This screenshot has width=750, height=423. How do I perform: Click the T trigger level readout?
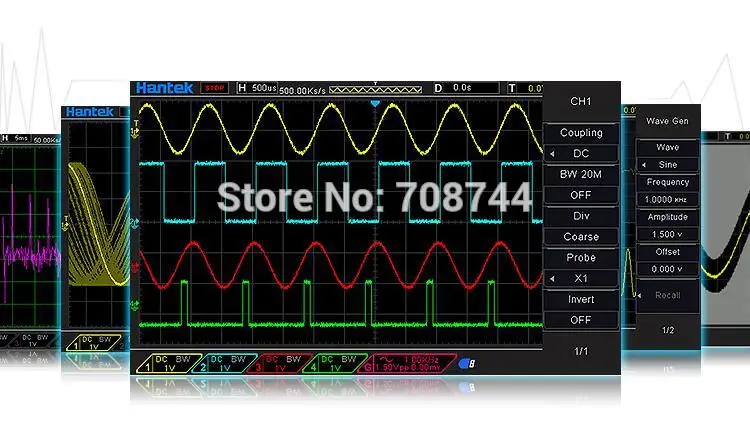click(x=525, y=88)
